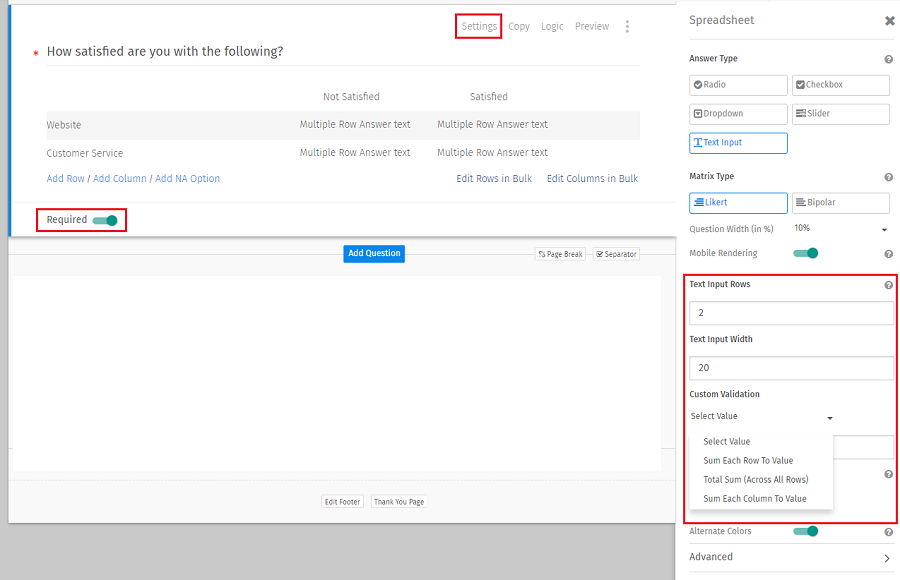900x580 pixels.
Task: Open the Custom Validation dropdown
Action: click(760, 416)
